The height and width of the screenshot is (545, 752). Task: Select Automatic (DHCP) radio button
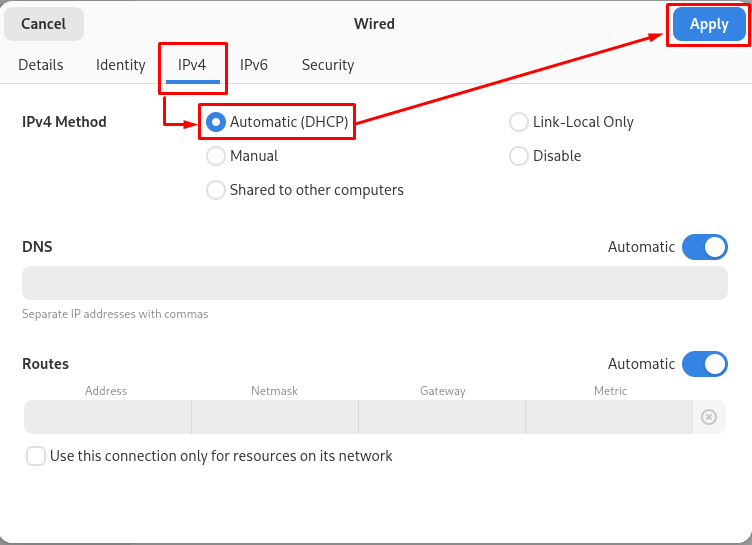(216, 122)
